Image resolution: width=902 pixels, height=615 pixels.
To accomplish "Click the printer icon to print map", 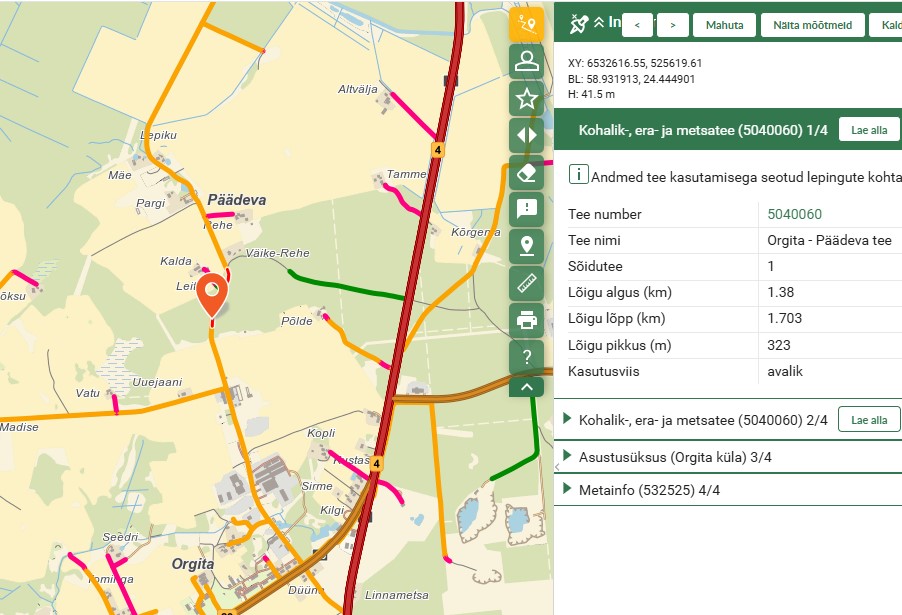I will tap(526, 321).
